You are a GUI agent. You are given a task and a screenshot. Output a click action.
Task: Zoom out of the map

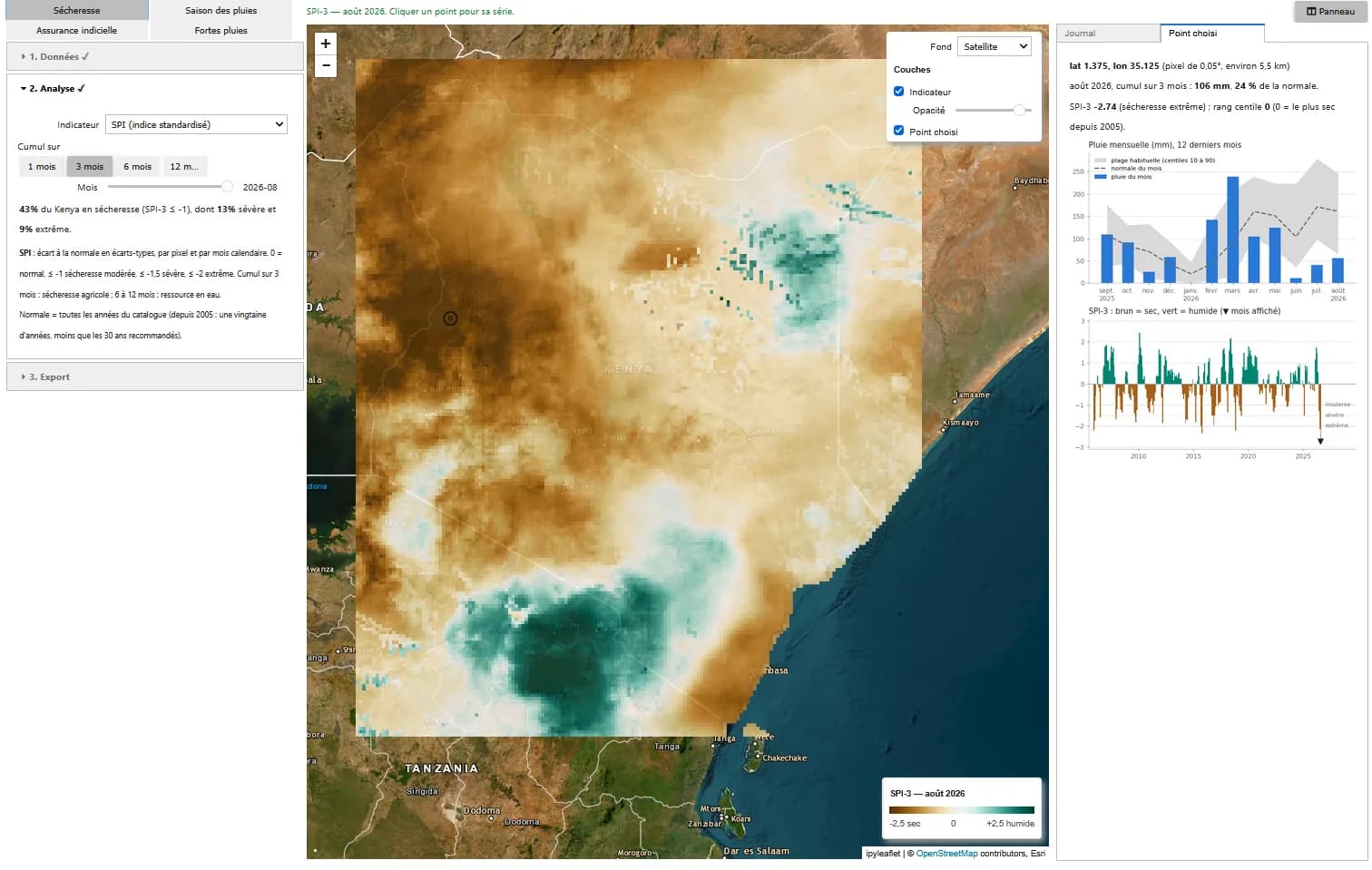pos(326,66)
